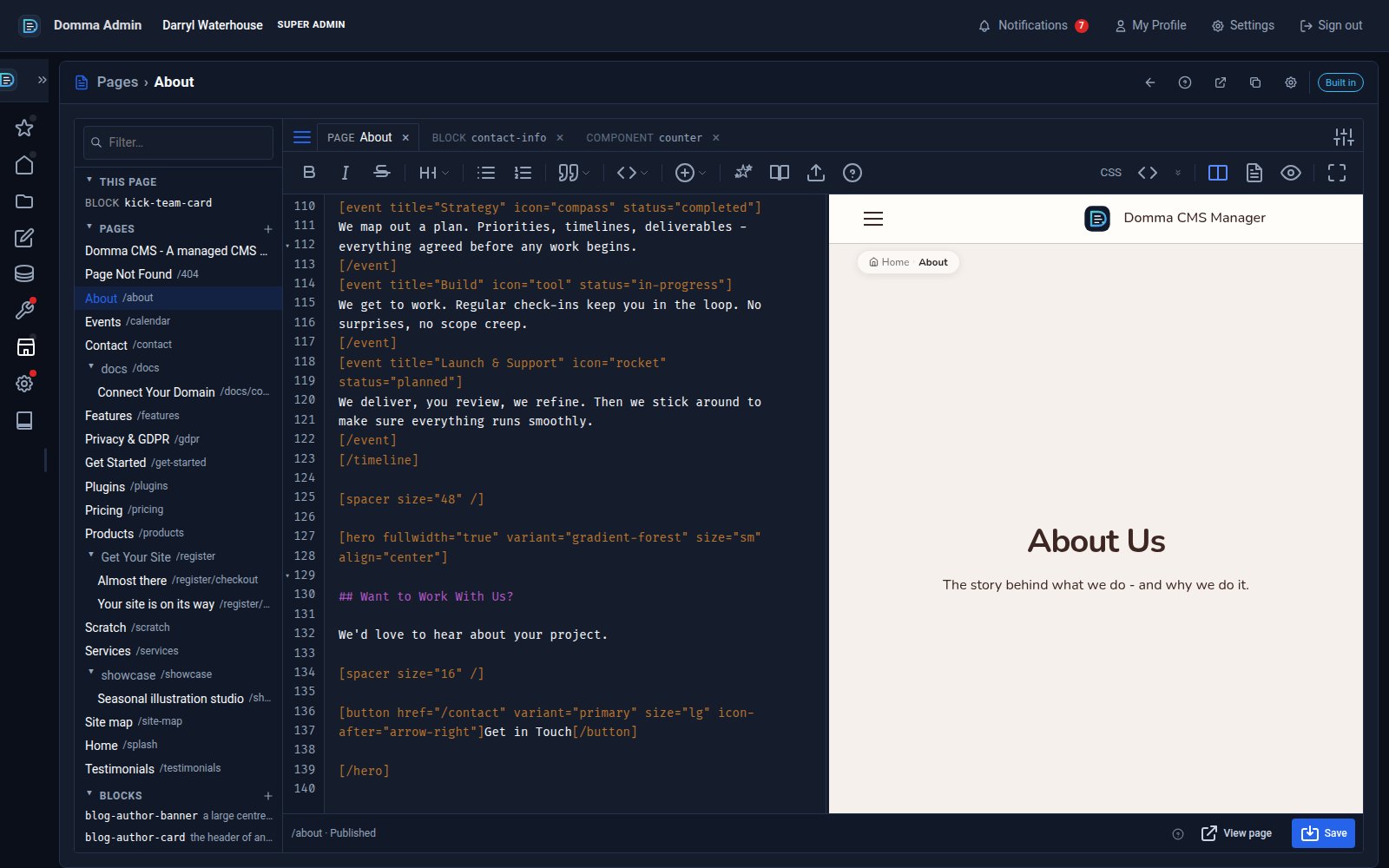Expand the left sidebar with double chevron
This screenshot has height=868, width=1389.
[42, 80]
